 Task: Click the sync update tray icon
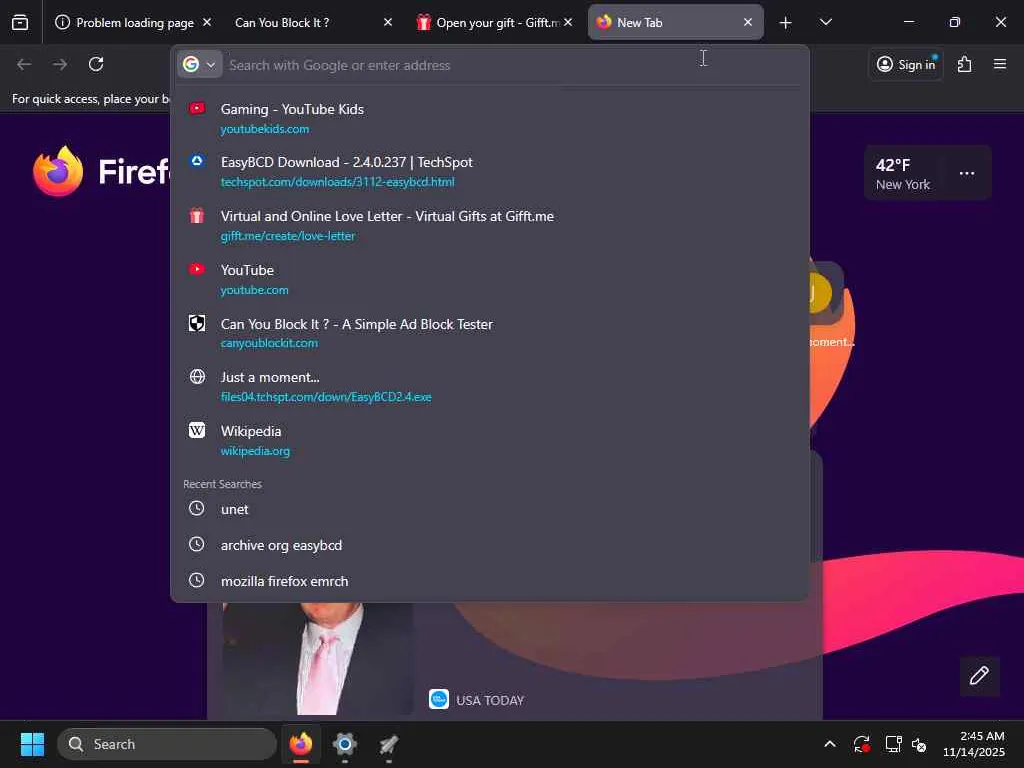(861, 744)
